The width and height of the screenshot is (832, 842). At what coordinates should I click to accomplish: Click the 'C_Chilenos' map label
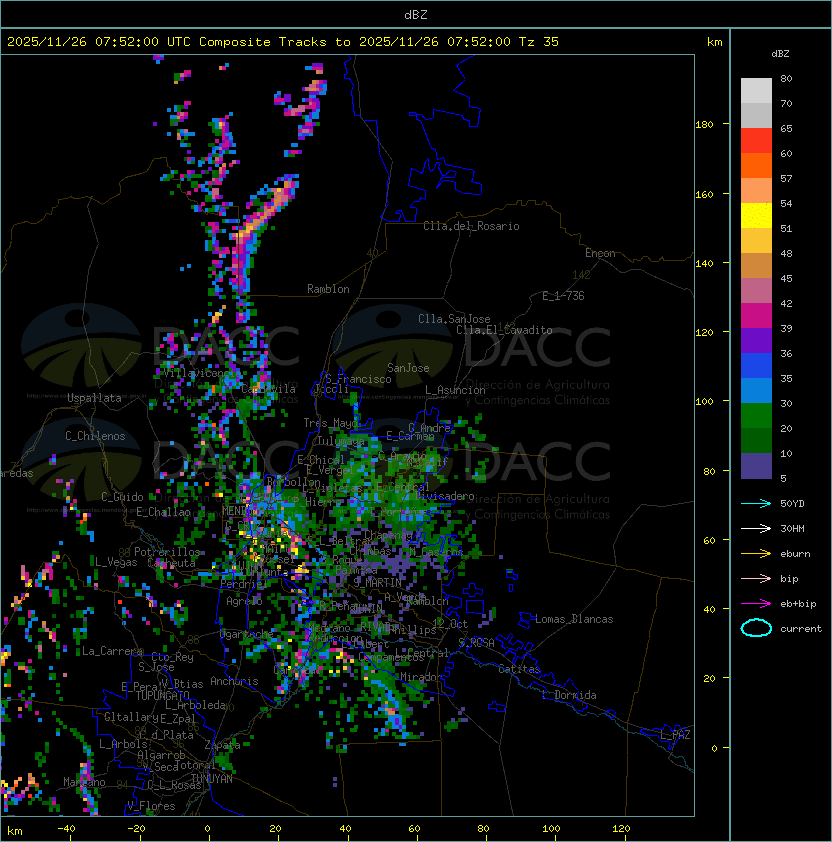(95, 436)
